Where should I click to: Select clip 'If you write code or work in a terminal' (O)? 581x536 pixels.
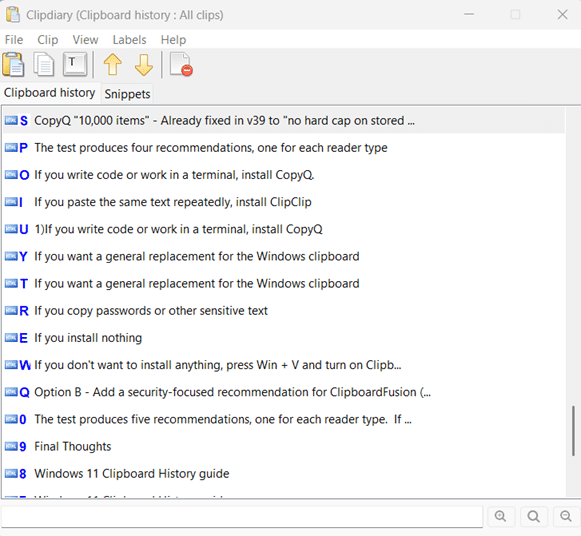click(x=284, y=174)
